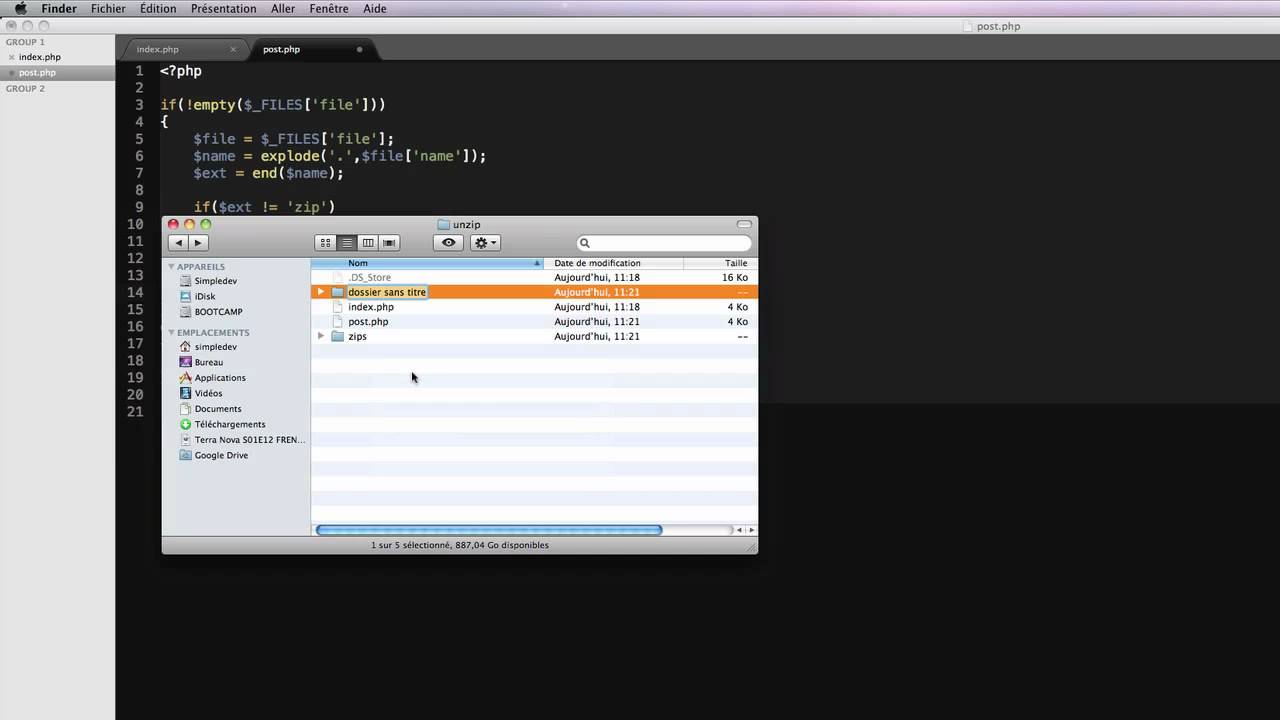Switch to the index.php editor tab
The height and width of the screenshot is (720, 1280).
click(x=158, y=49)
